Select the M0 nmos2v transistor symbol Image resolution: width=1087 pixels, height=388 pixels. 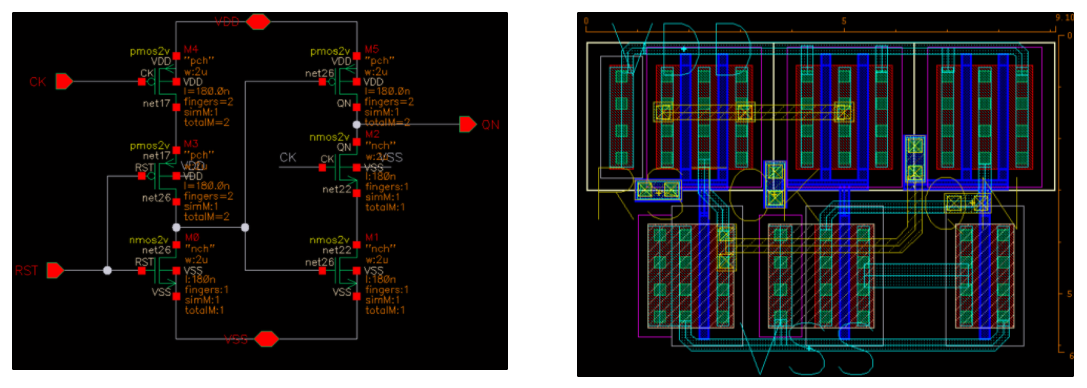162,270
